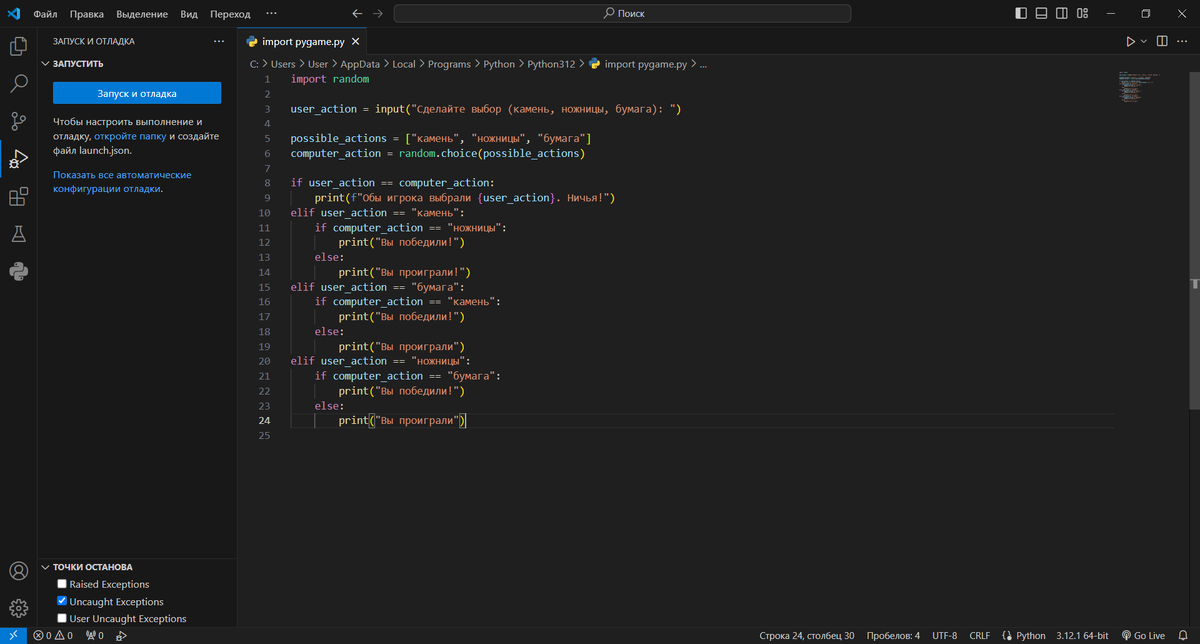Open the Выделение menu
The image size is (1200, 644).
point(142,14)
